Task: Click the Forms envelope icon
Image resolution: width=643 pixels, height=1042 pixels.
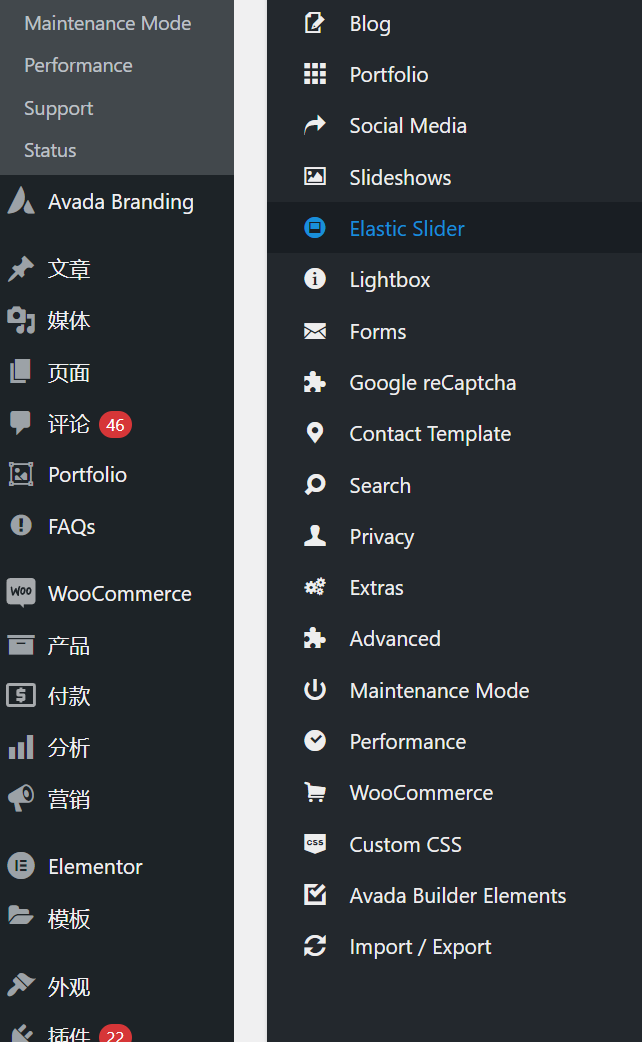Action: click(x=315, y=331)
